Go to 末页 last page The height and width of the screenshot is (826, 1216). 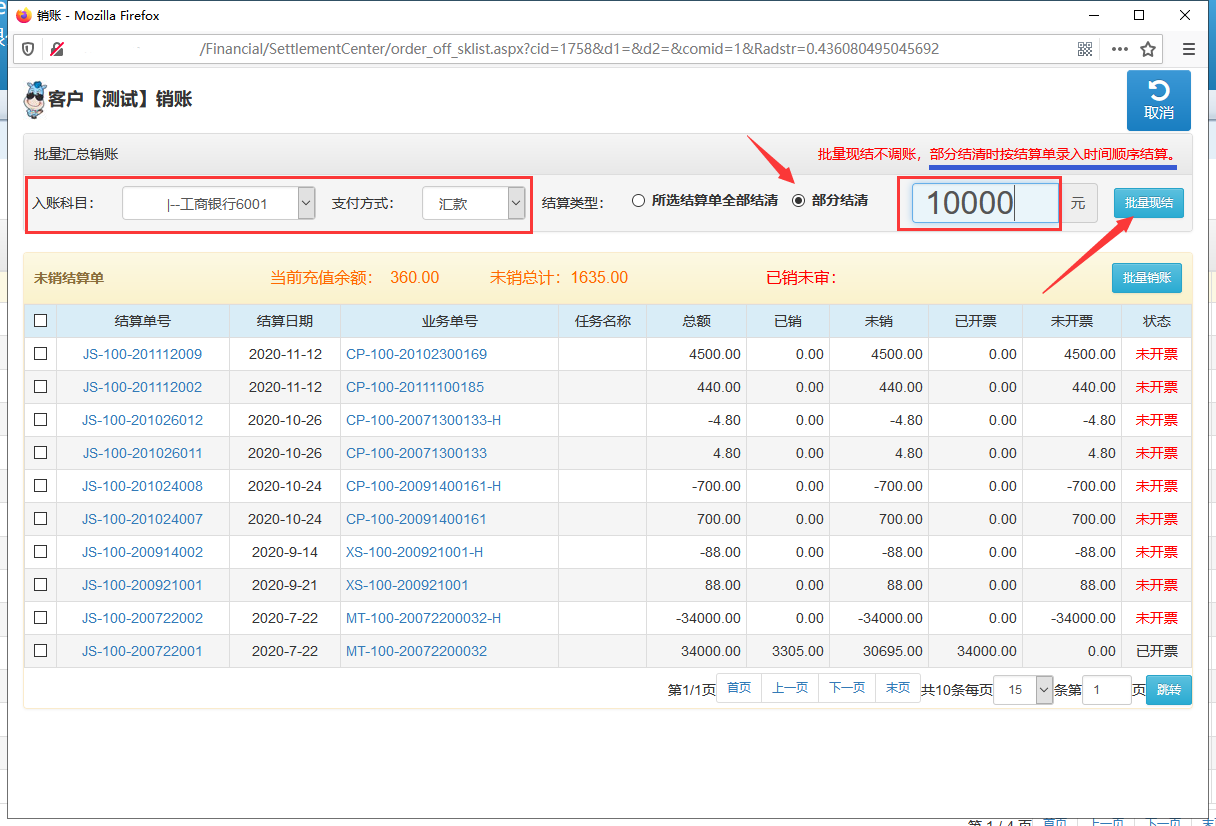point(898,688)
